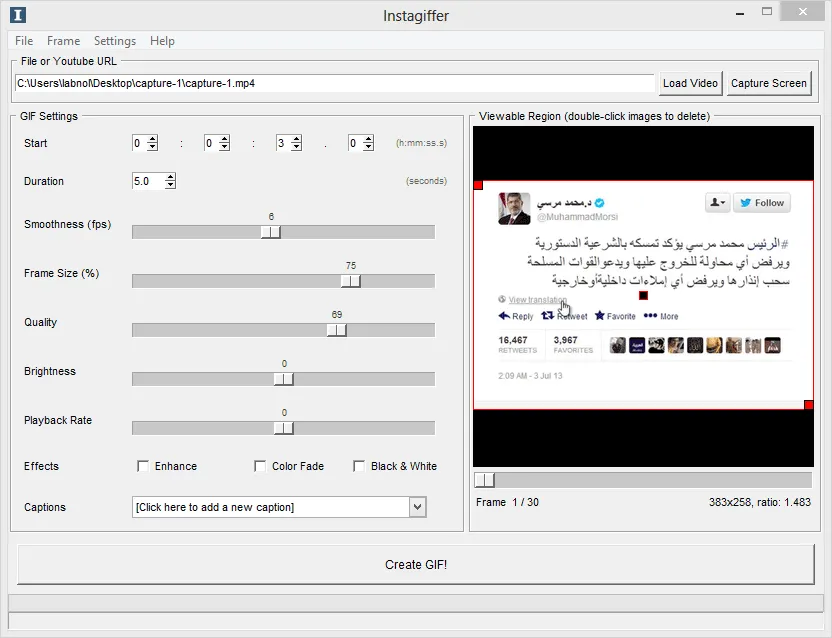
Task: Click the Brightness slider handle
Action: point(283,379)
